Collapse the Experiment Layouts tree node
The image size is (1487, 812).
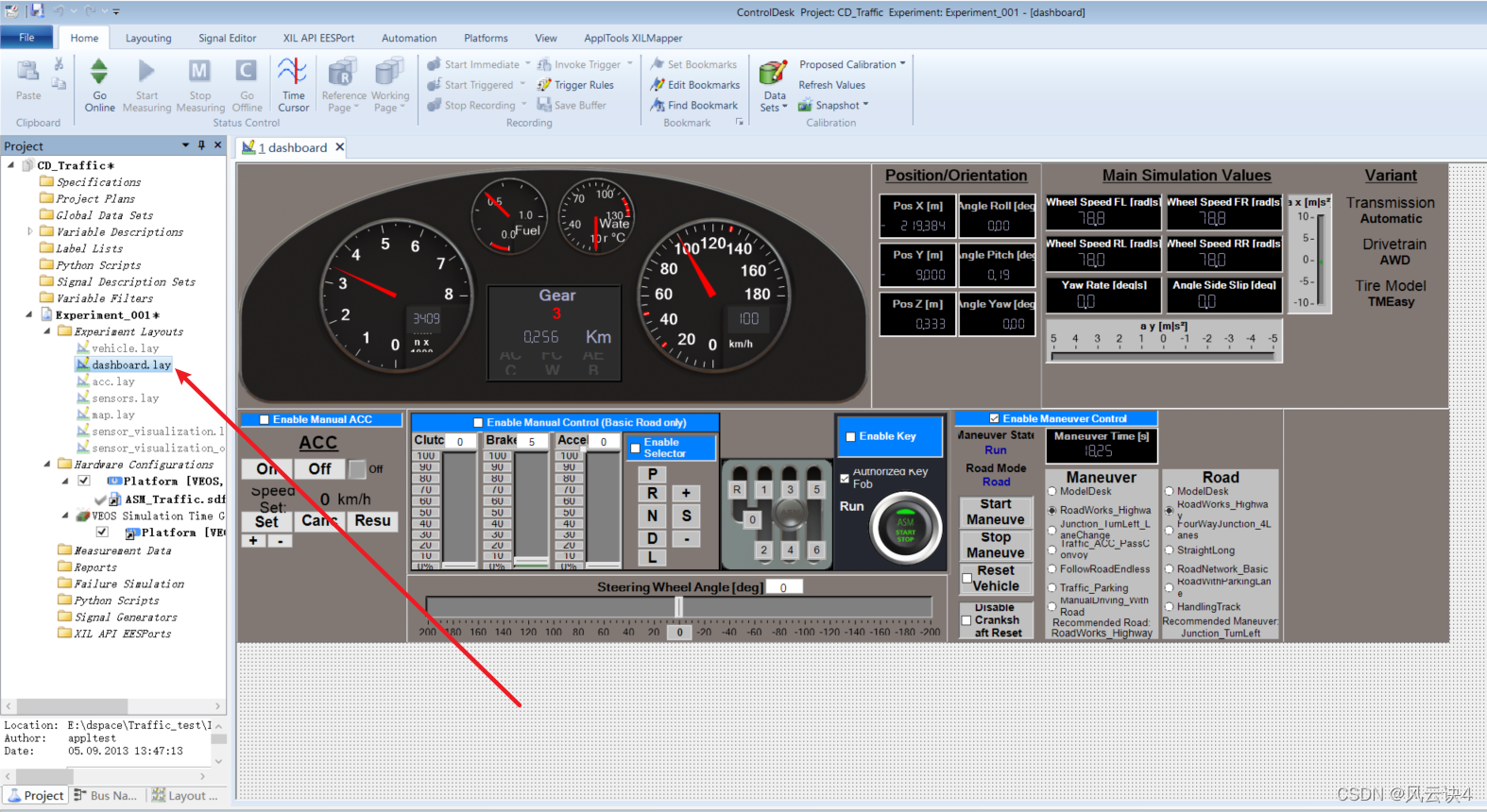click(47, 331)
